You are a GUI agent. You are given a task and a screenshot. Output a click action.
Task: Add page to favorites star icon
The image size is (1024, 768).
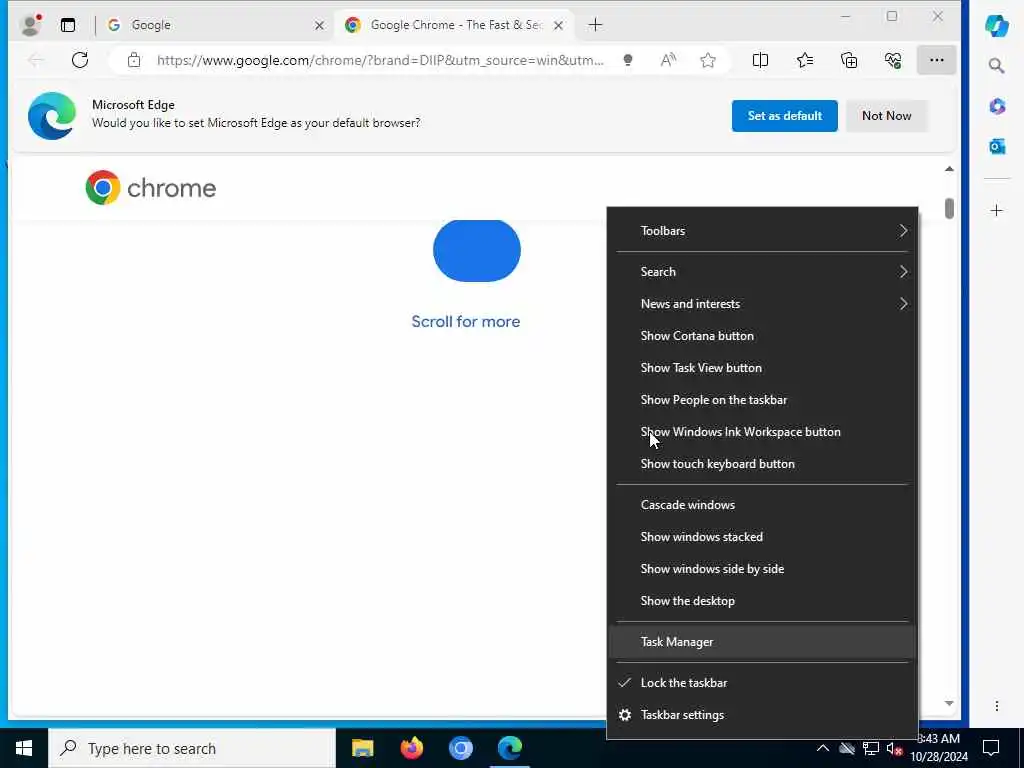click(x=708, y=60)
